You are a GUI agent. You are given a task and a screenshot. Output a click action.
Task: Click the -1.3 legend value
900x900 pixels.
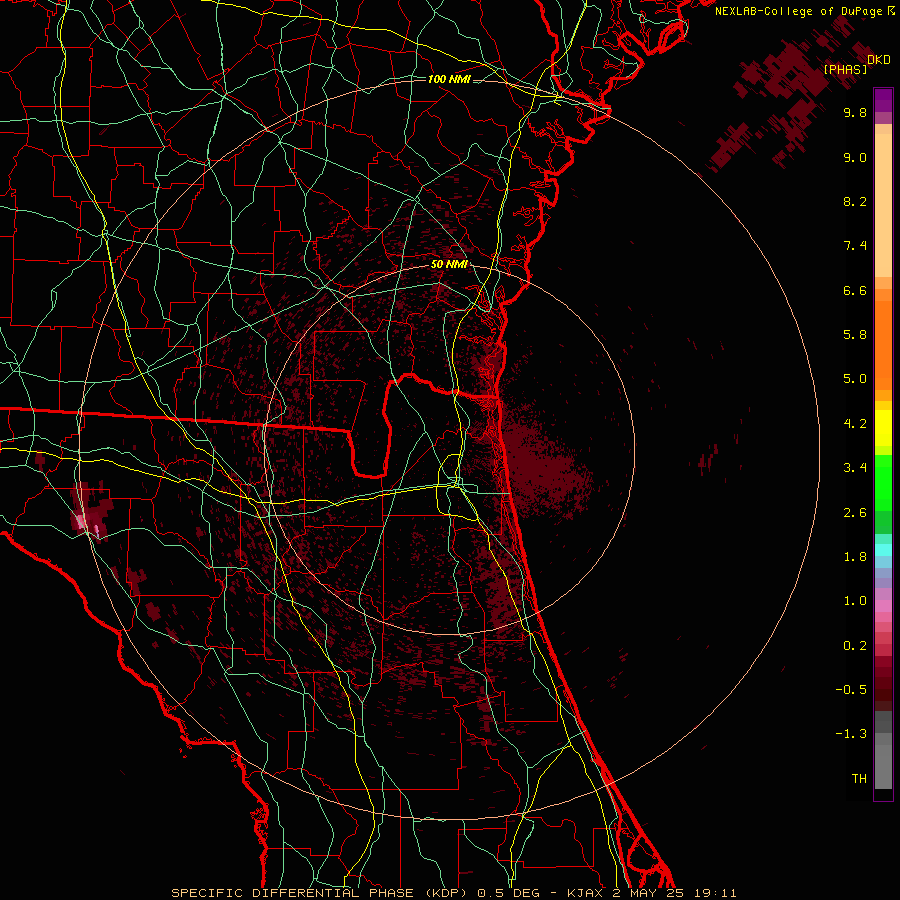coord(851,734)
